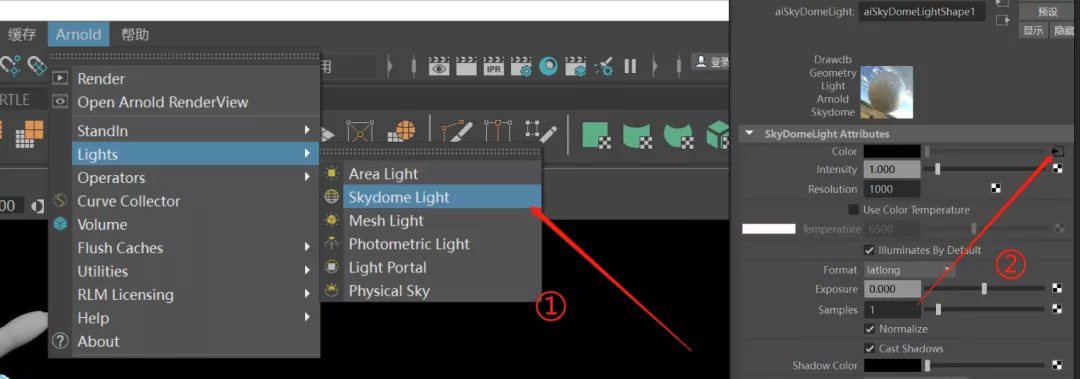Click the IPR render clapperboard icon
Image resolution: width=1080 pixels, height=379 pixels.
click(x=493, y=66)
